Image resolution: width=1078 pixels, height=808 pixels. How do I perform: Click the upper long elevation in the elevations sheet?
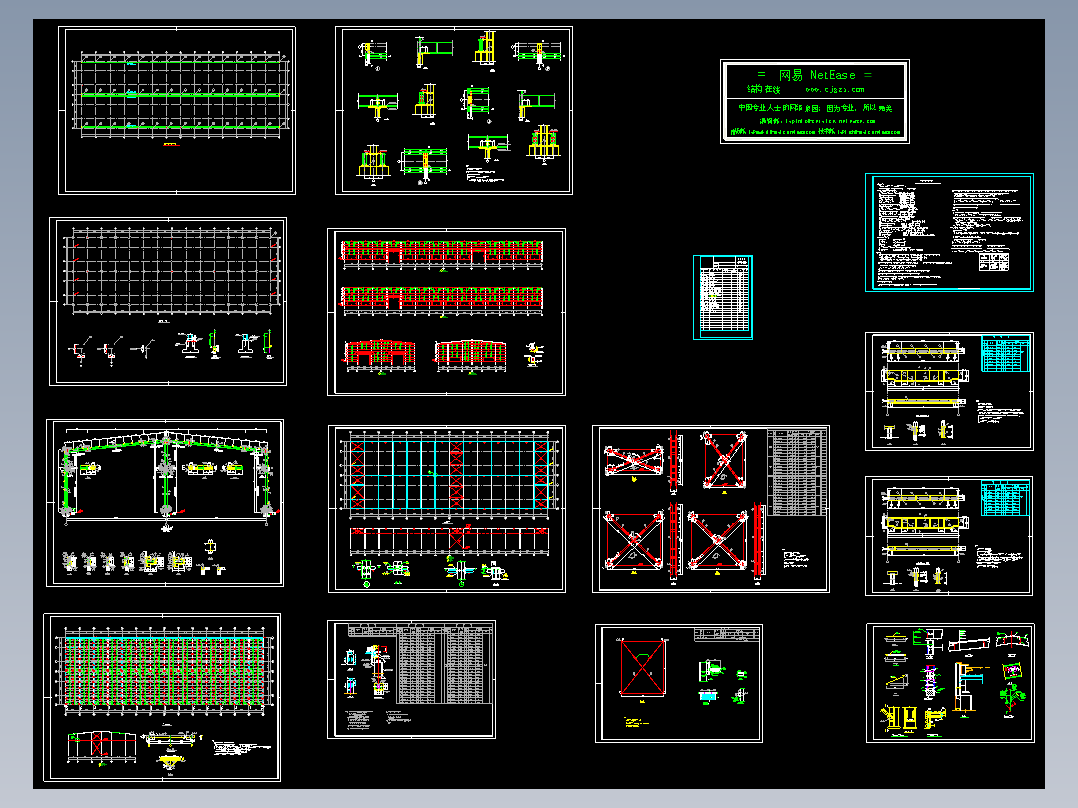(442, 253)
